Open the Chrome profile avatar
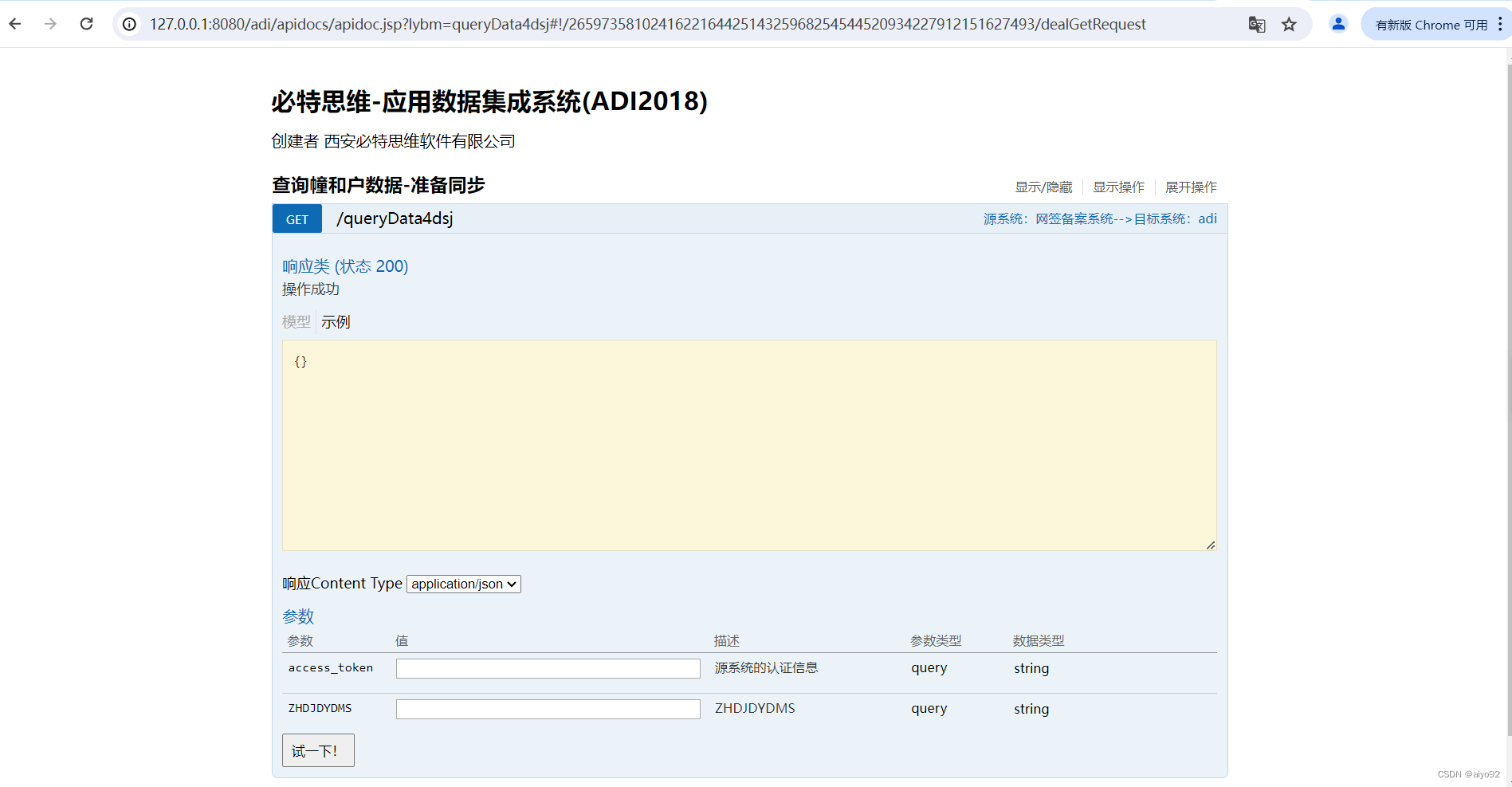 pos(1338,24)
